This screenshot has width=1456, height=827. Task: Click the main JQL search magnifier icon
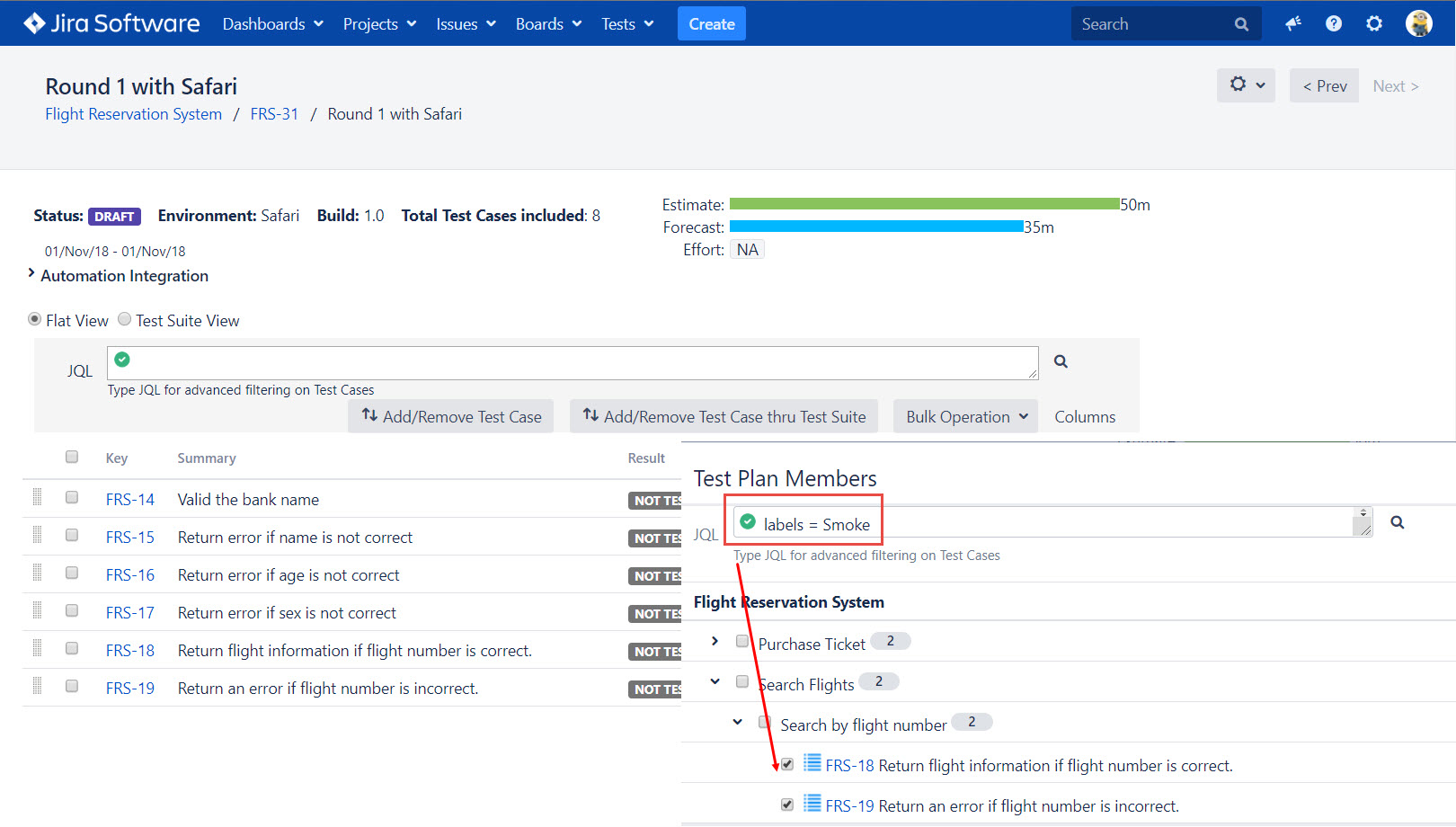tap(1061, 361)
